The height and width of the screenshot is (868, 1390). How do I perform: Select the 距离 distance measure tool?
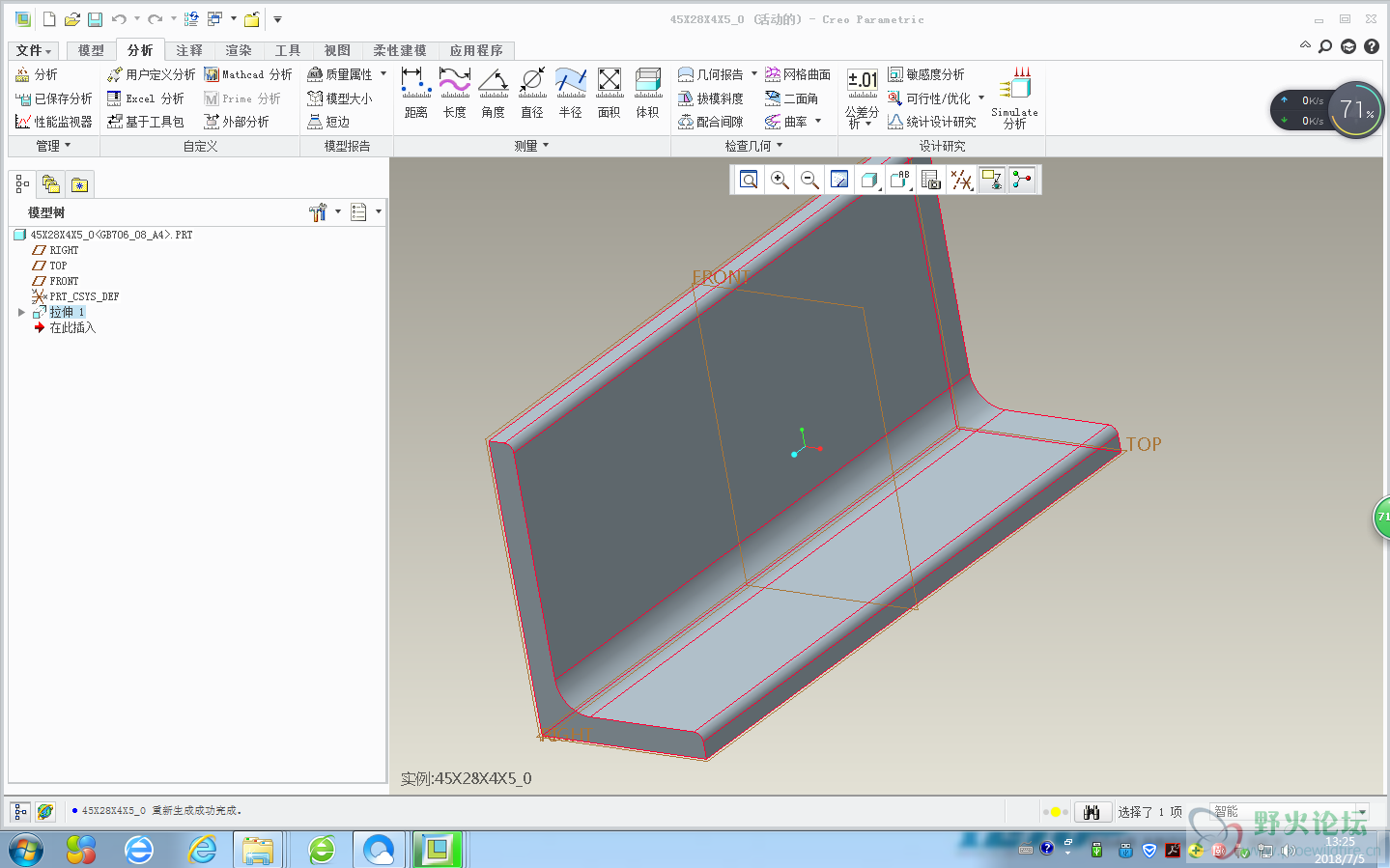point(416,94)
